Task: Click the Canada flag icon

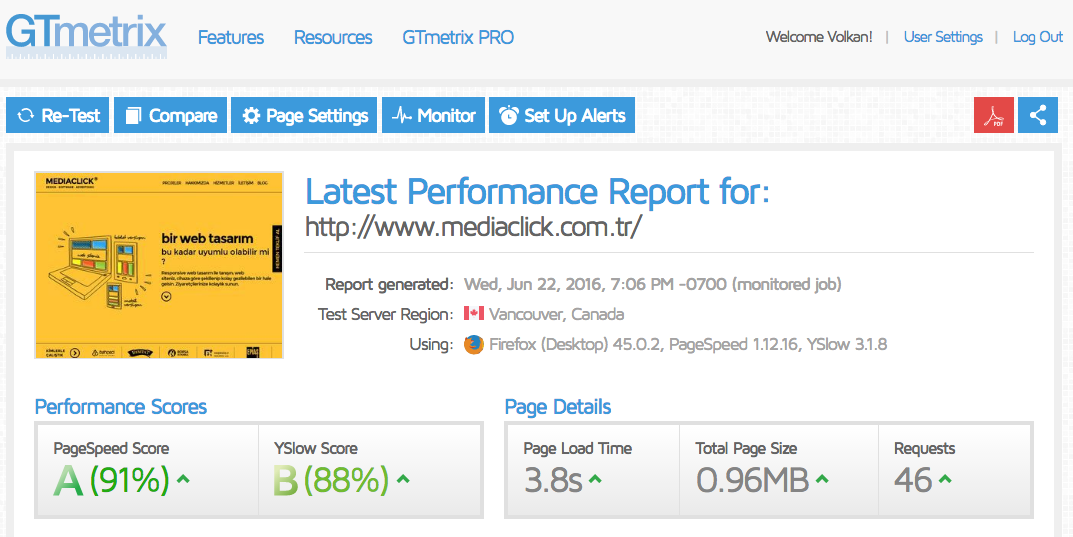Action: (473, 314)
